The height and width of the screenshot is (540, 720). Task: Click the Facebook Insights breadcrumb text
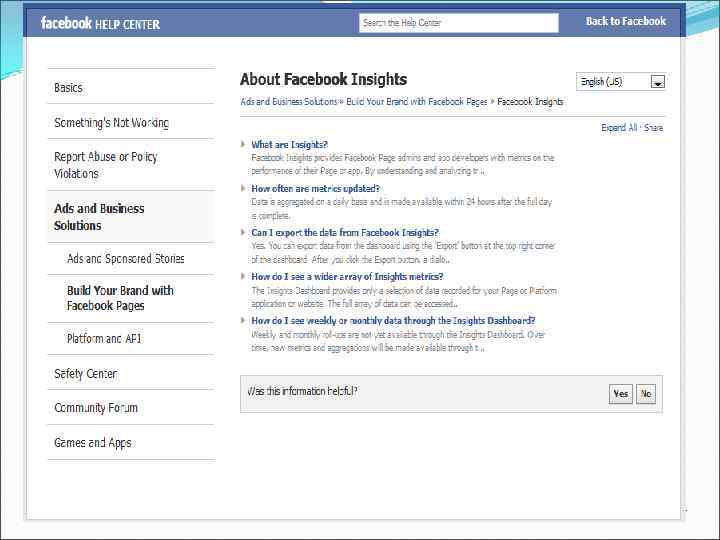[530, 101]
